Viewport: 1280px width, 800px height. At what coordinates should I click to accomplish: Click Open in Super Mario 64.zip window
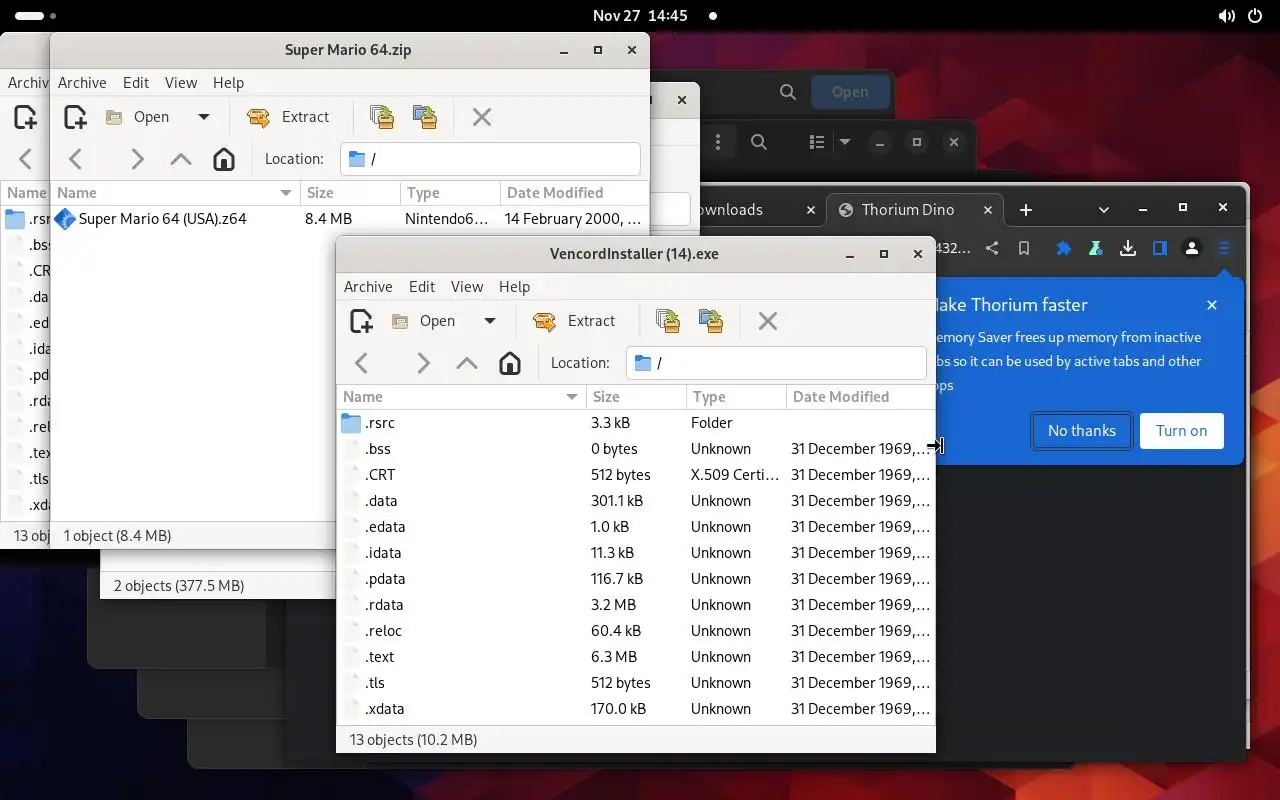[x=138, y=117]
